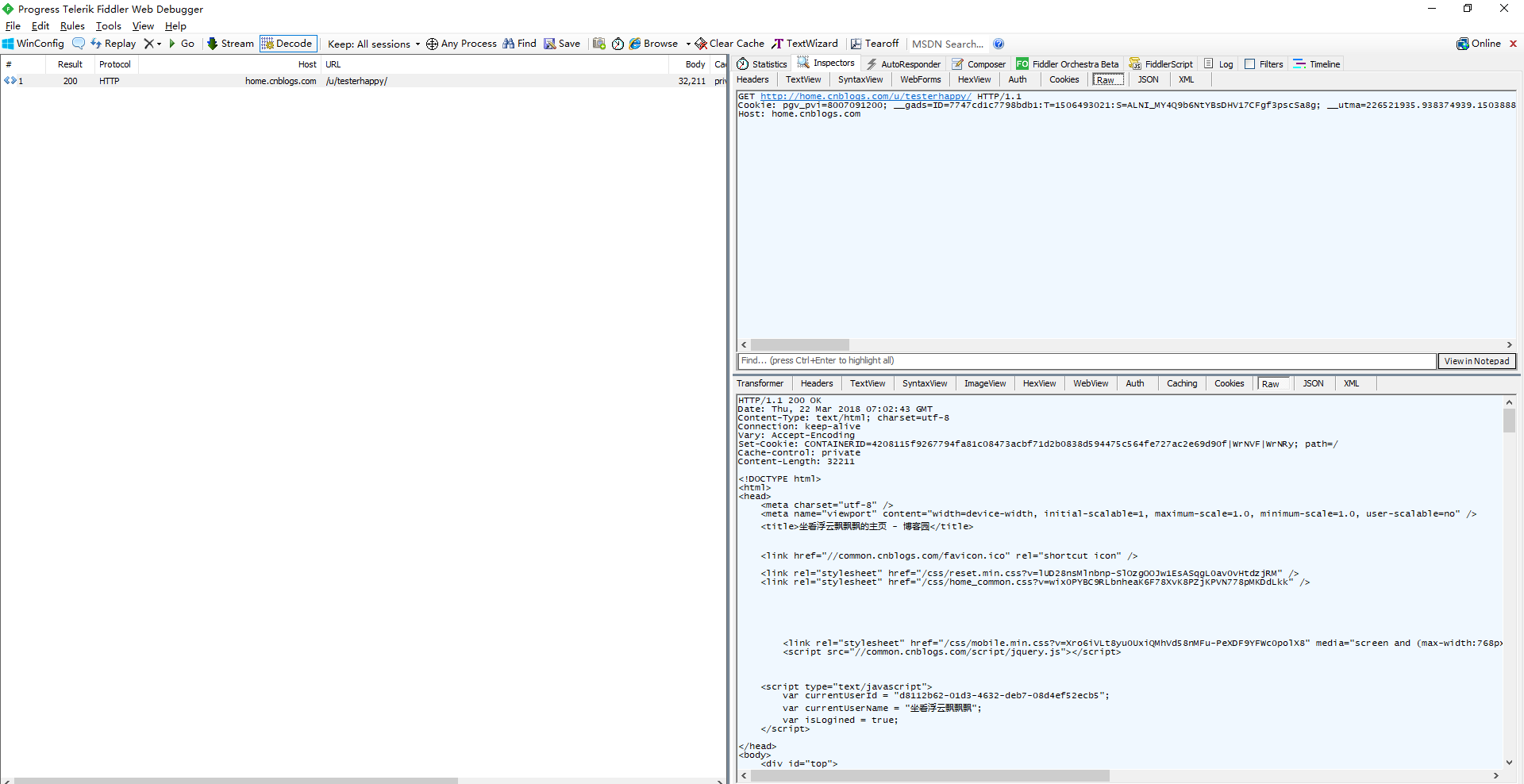Open the Rules menu

pos(72,26)
